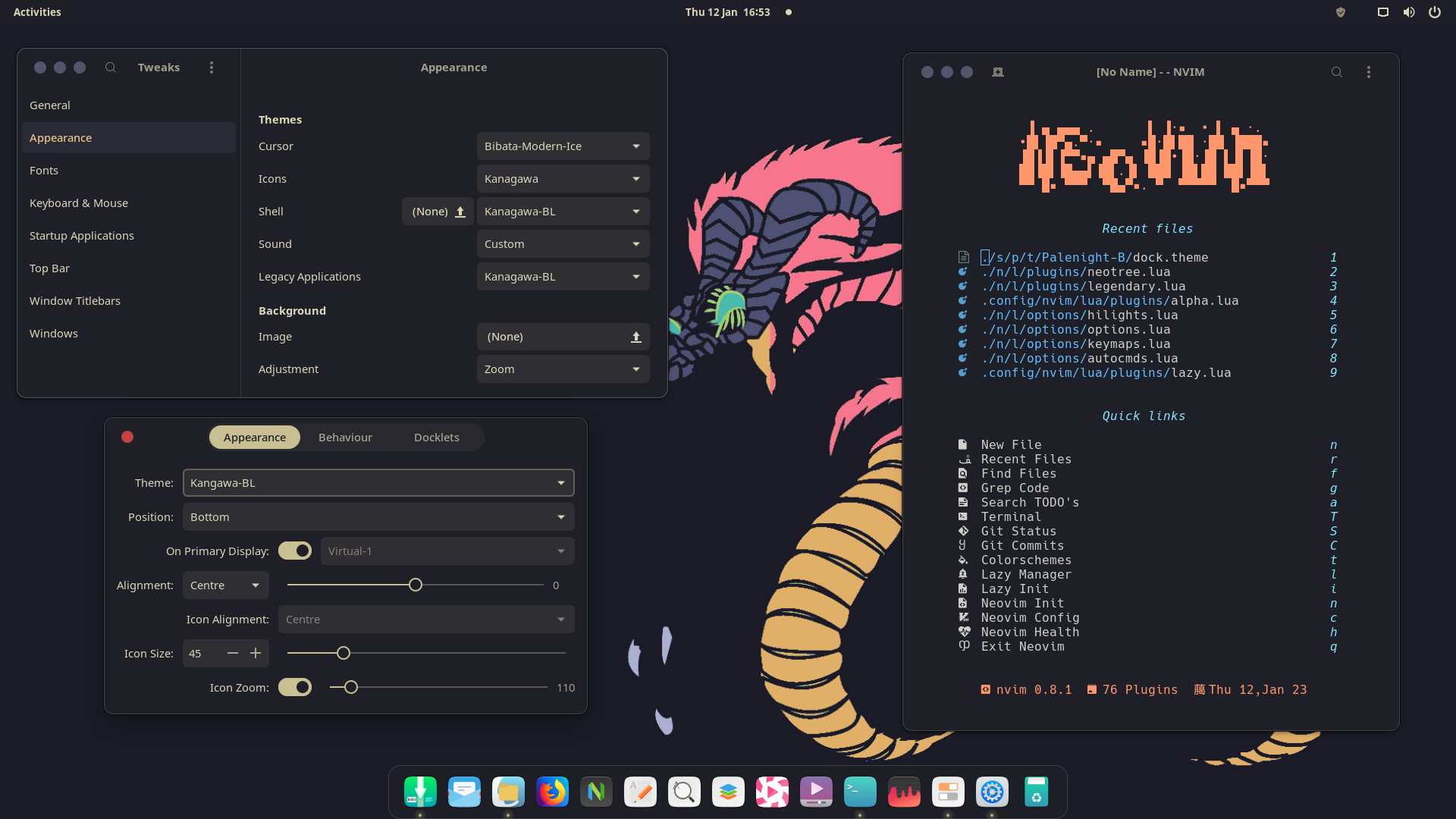Open the clock Thu 12 Jan 16:53

point(728,12)
